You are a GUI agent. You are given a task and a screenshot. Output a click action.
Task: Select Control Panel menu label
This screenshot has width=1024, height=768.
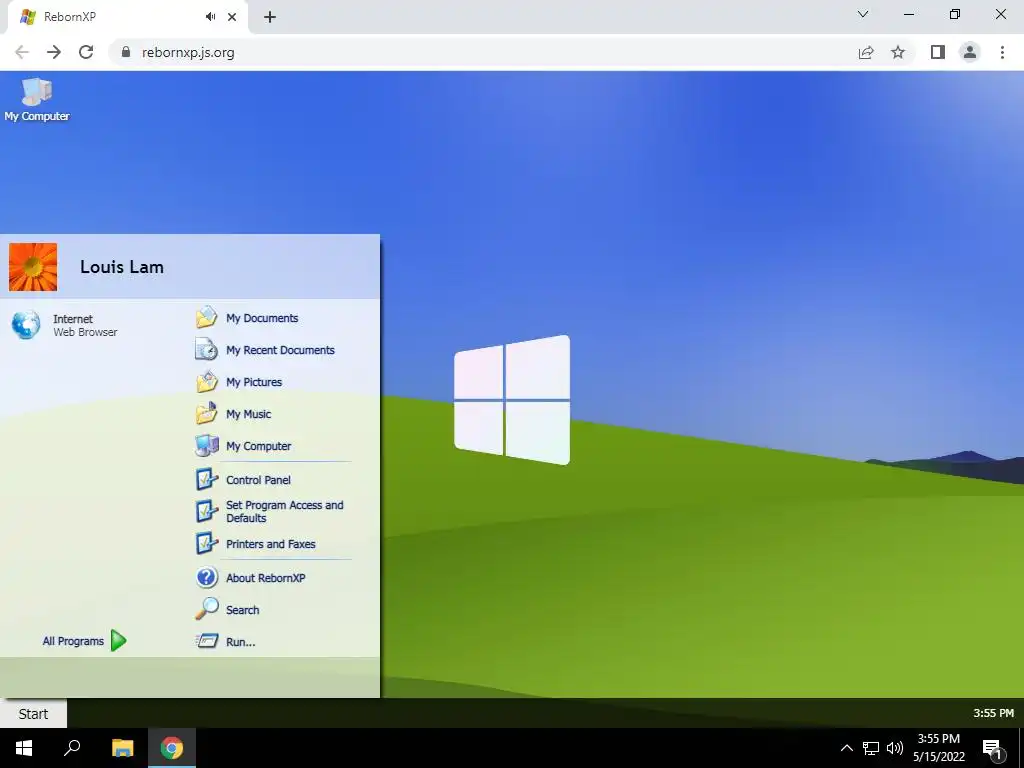pos(258,480)
